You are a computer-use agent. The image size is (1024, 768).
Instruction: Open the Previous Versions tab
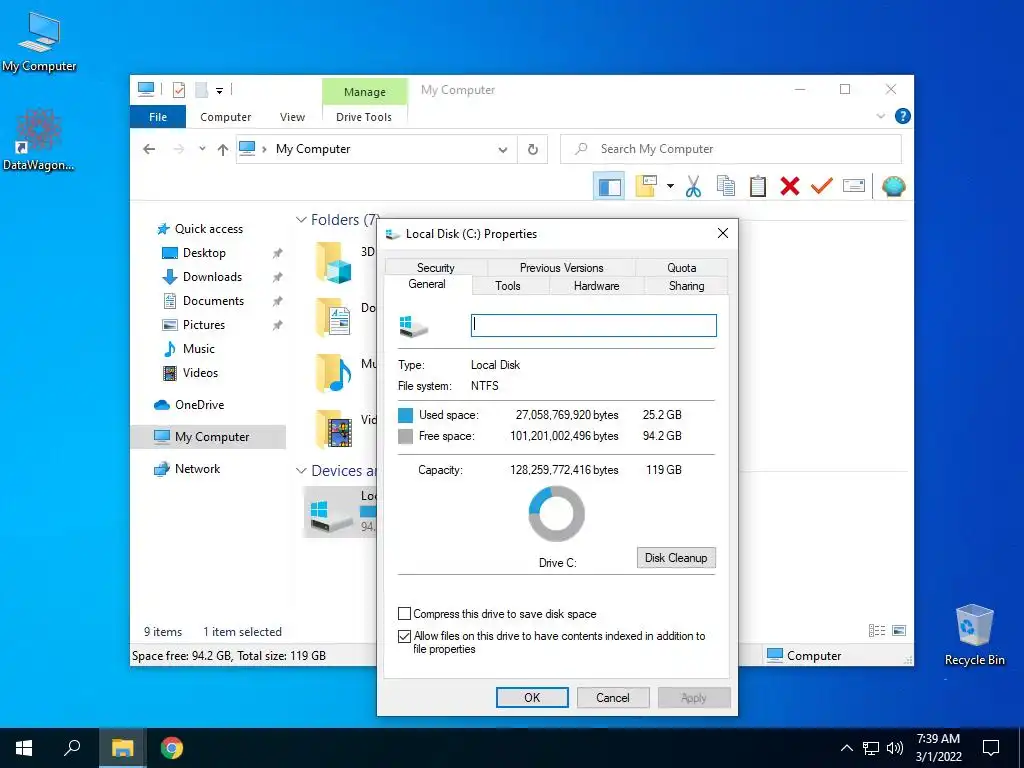pos(562,268)
